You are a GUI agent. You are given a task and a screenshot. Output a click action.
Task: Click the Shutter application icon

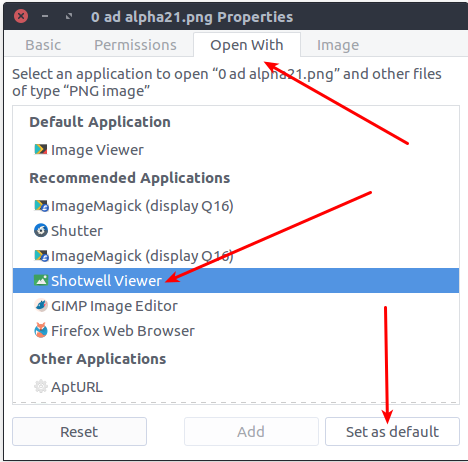coord(41,230)
